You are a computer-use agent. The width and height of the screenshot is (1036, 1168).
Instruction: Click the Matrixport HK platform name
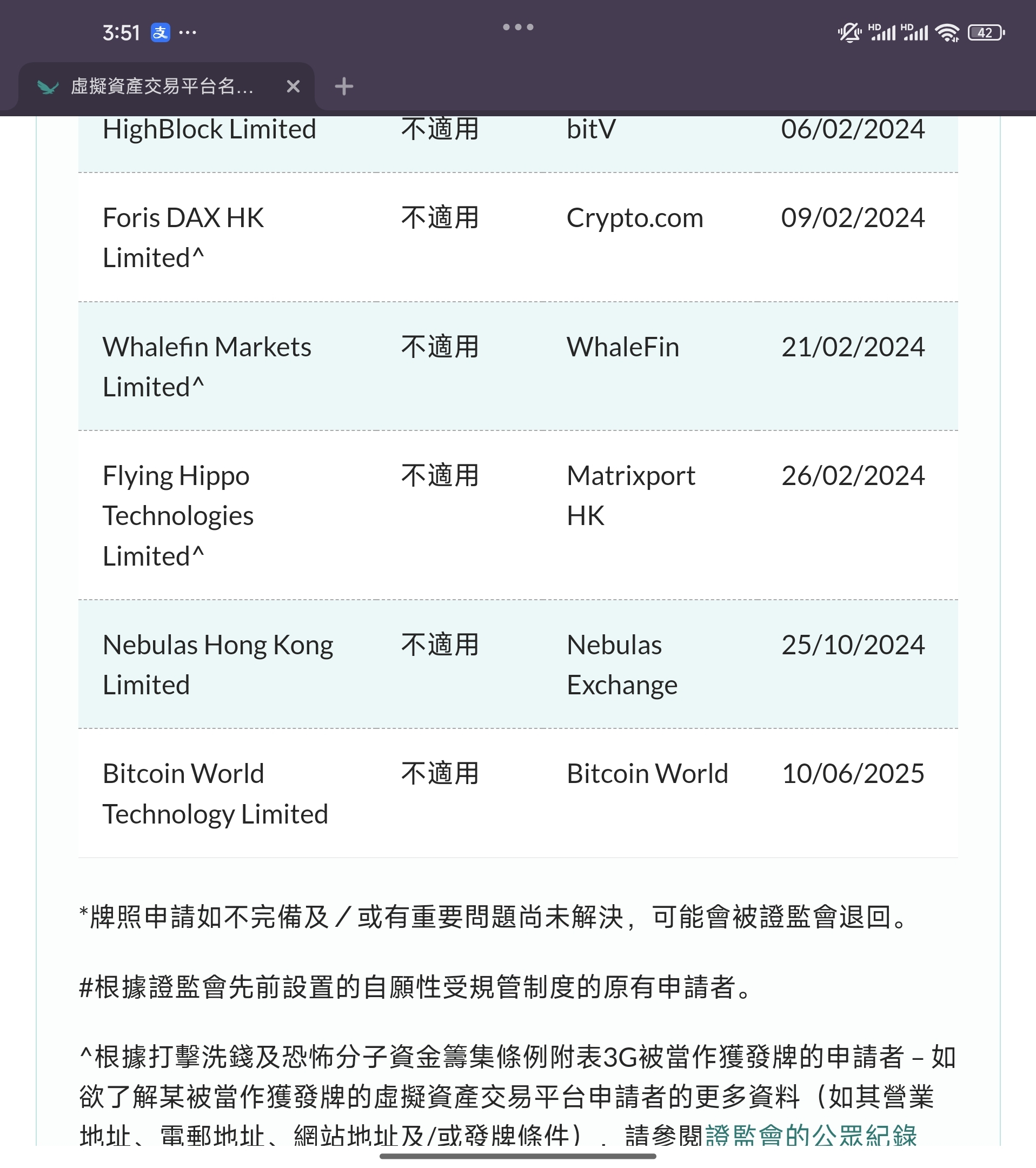click(x=631, y=495)
